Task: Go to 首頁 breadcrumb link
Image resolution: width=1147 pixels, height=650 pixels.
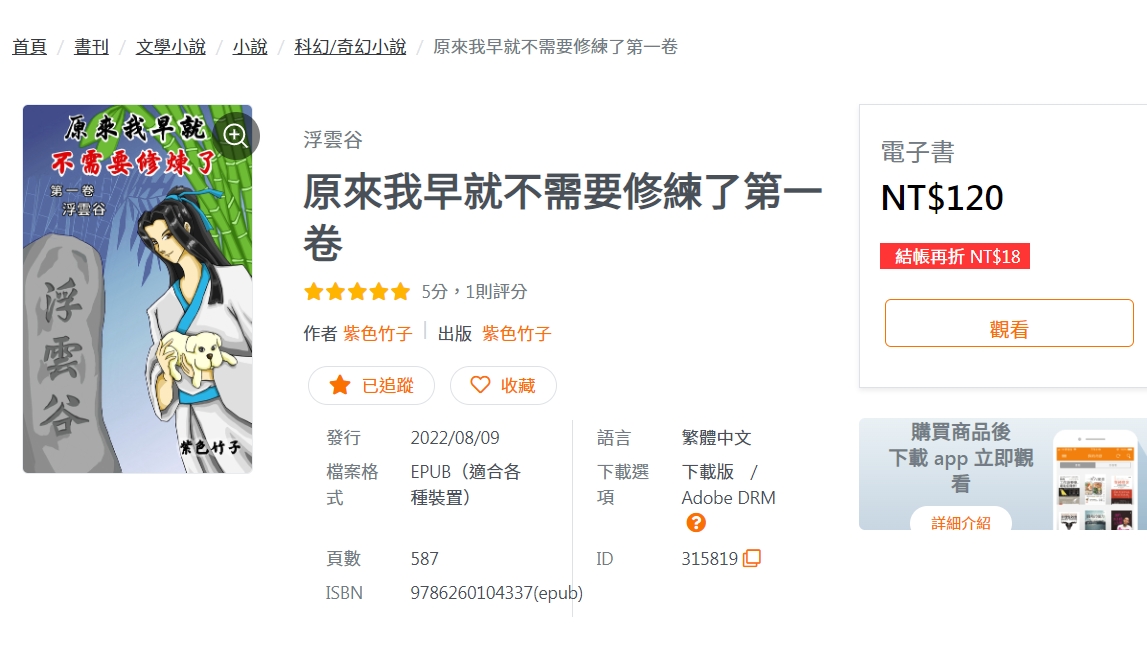Action: (29, 47)
